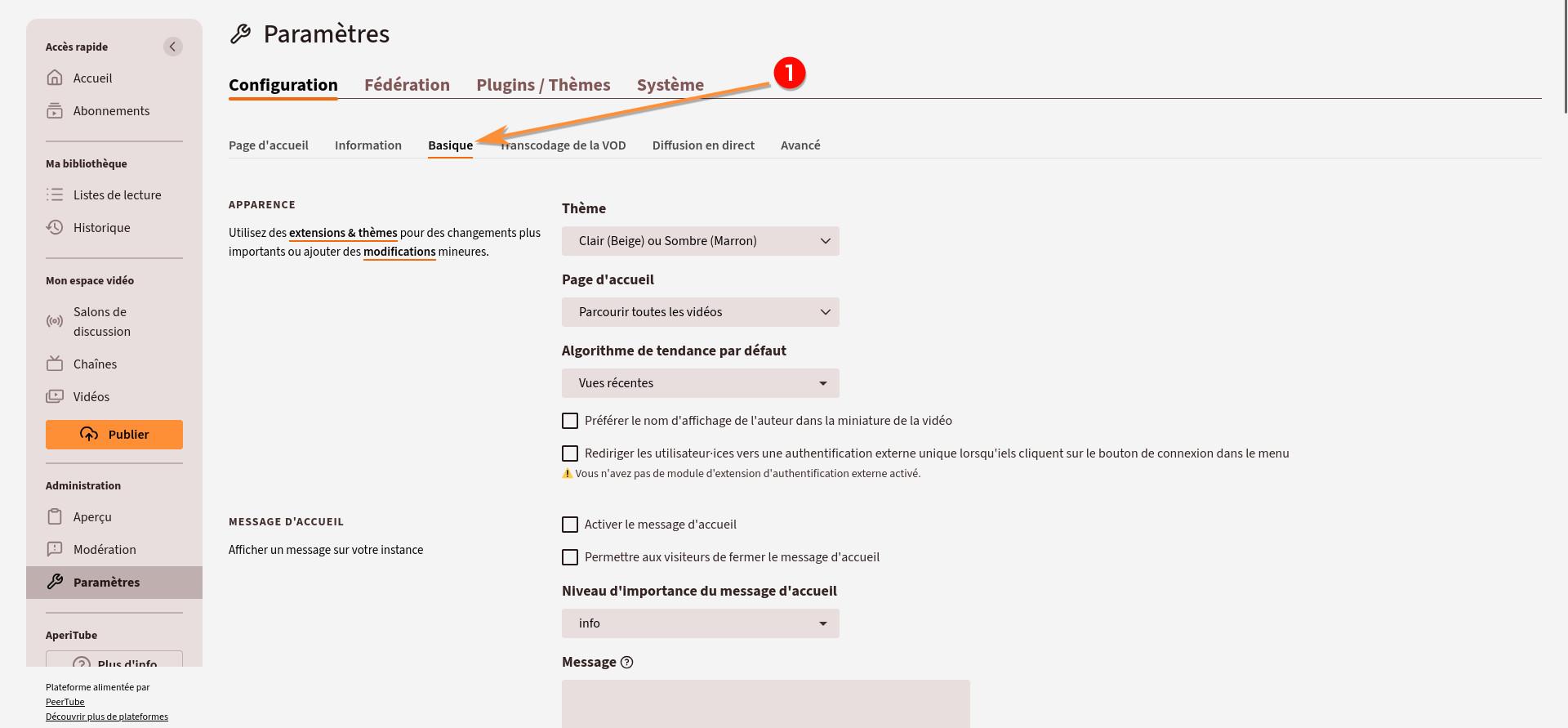This screenshot has height=728, width=1568.
Task: Click the Salons de discussion broadcast icon
Action: tap(55, 321)
